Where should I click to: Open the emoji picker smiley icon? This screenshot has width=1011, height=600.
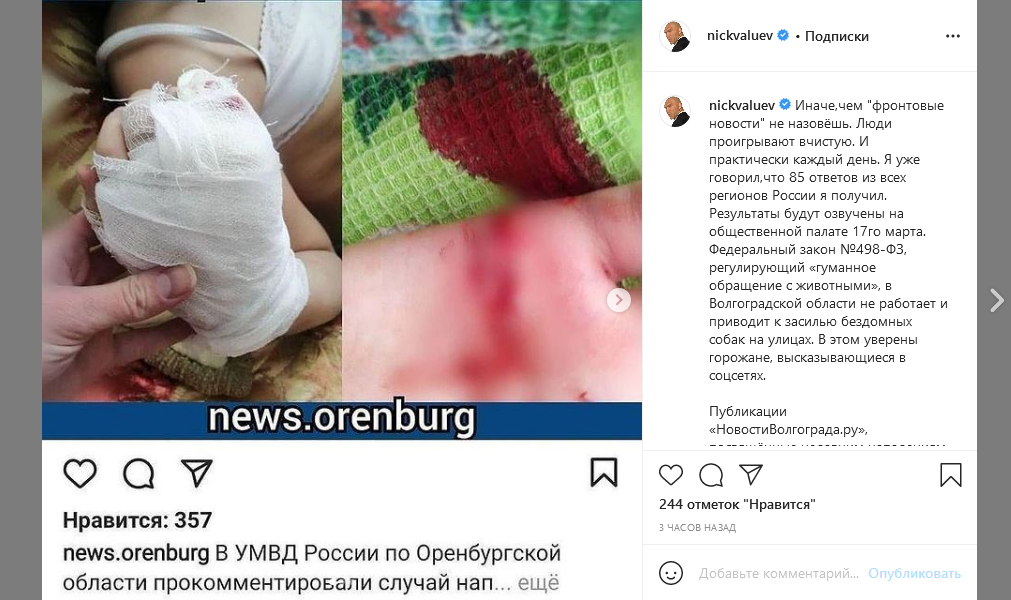(x=671, y=573)
